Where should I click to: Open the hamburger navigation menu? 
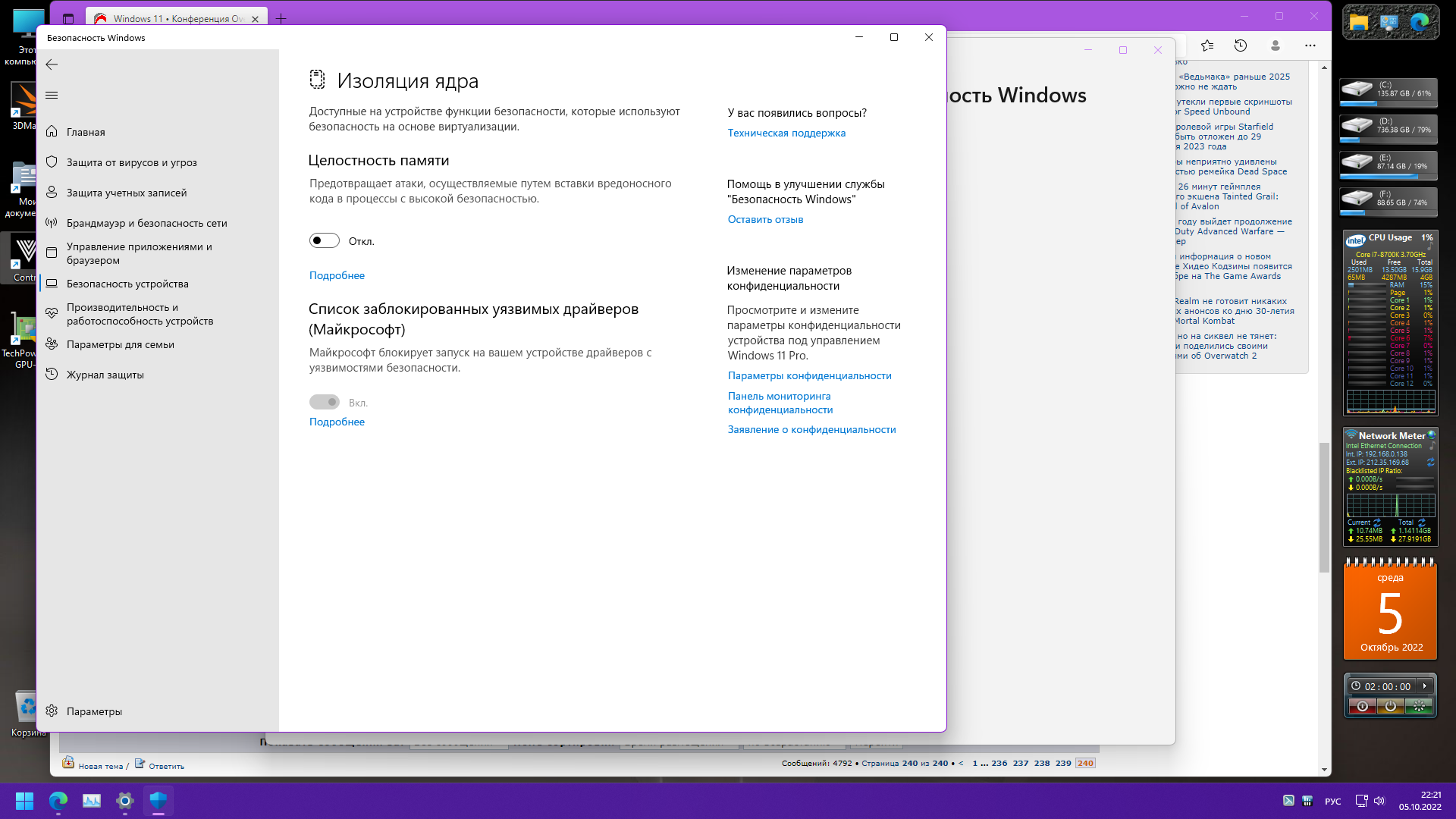52,95
